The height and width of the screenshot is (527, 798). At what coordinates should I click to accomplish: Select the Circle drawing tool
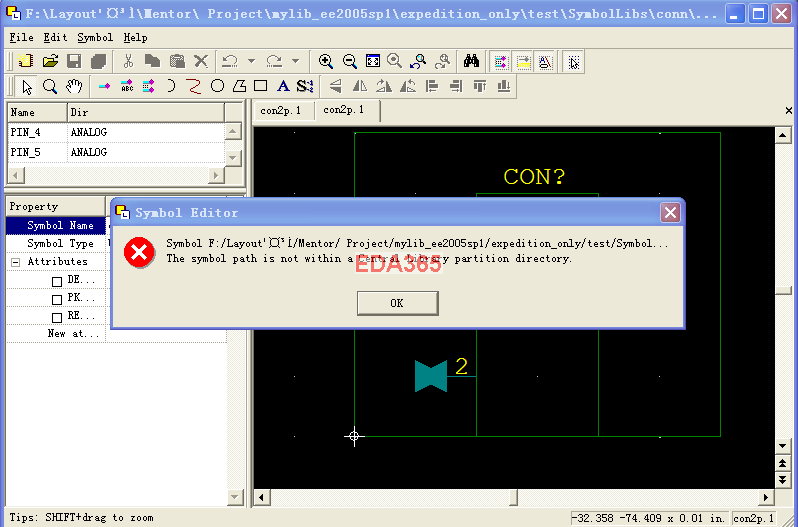(x=217, y=86)
